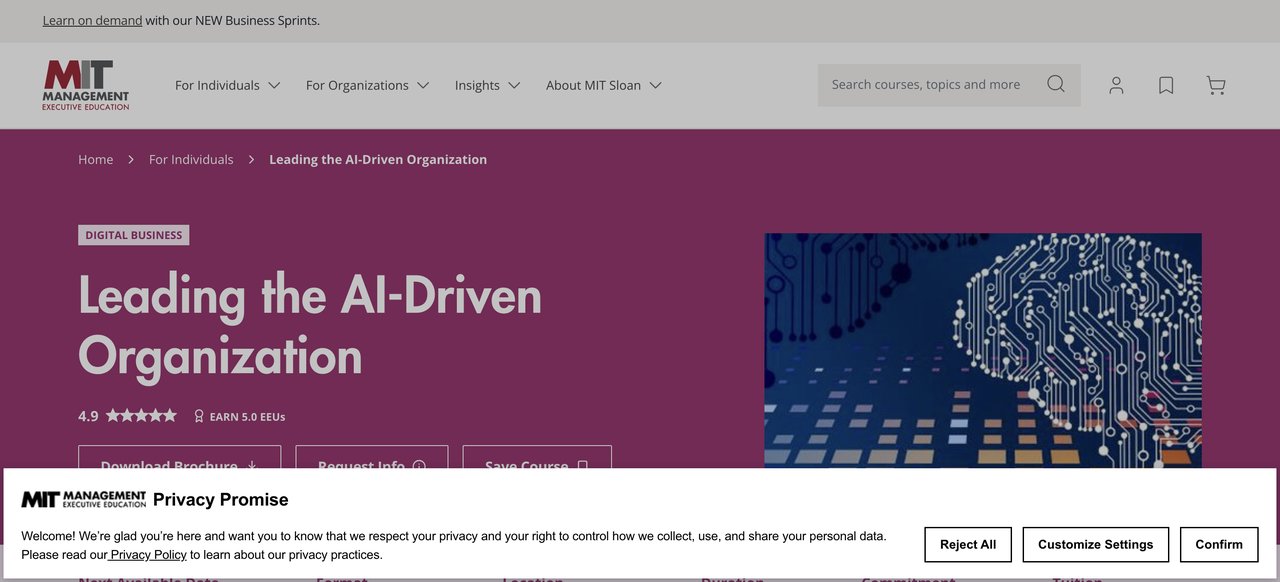The height and width of the screenshot is (582, 1280).
Task: Click the 4.9 rating value
Action: tap(88, 416)
